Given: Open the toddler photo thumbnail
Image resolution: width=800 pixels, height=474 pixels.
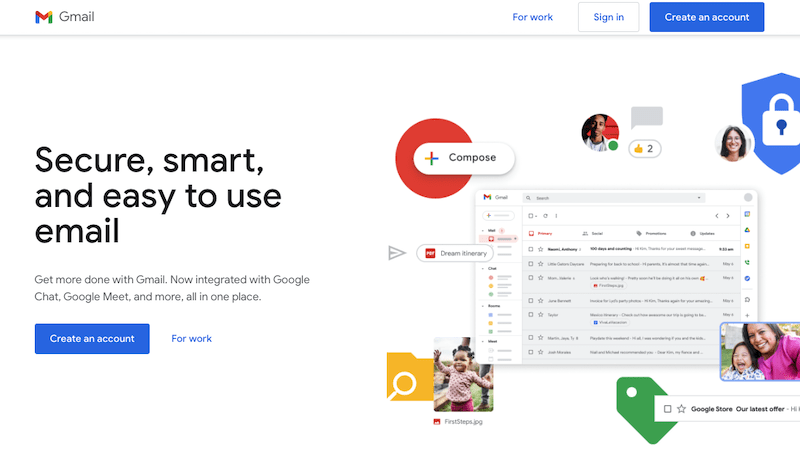Looking at the screenshot, I should (x=463, y=374).
